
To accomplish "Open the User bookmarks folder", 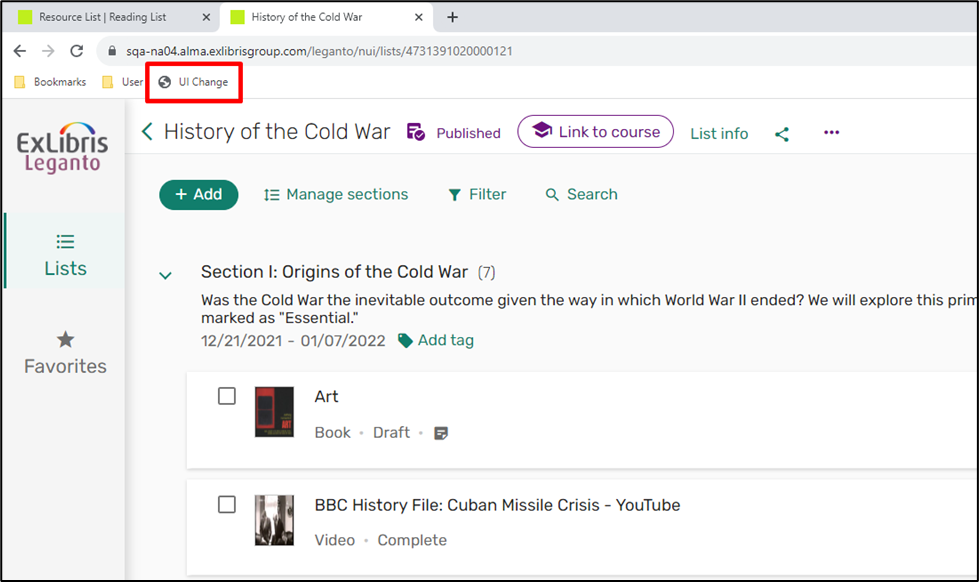I will 122,82.
